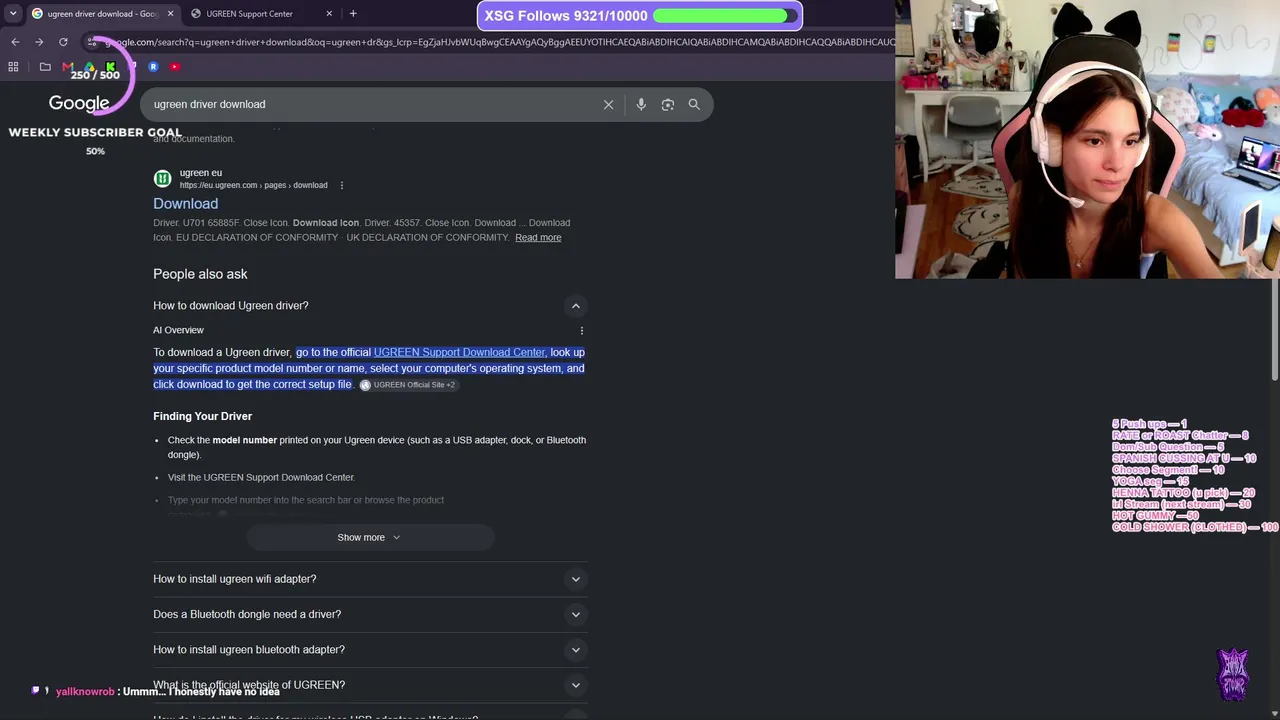The image size is (1280, 720).
Task: Select the People also ask heading
Action: pos(200,274)
